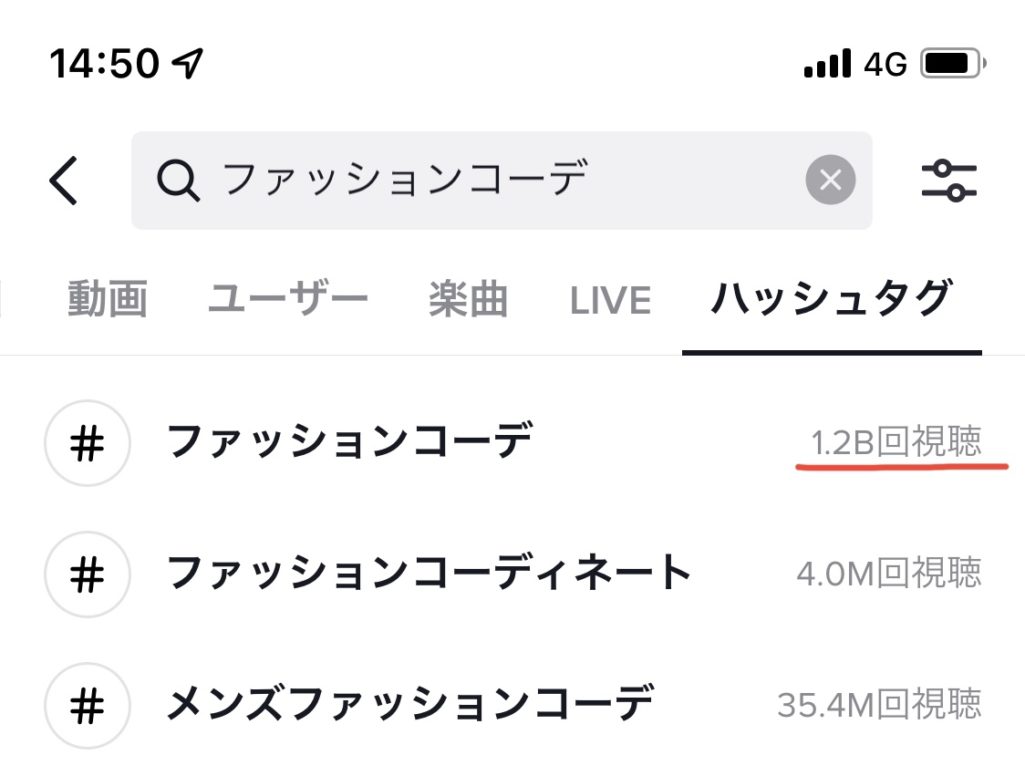This screenshot has height=776, width=1025.
Task: Tap the magnifying glass search icon
Action: [178, 180]
